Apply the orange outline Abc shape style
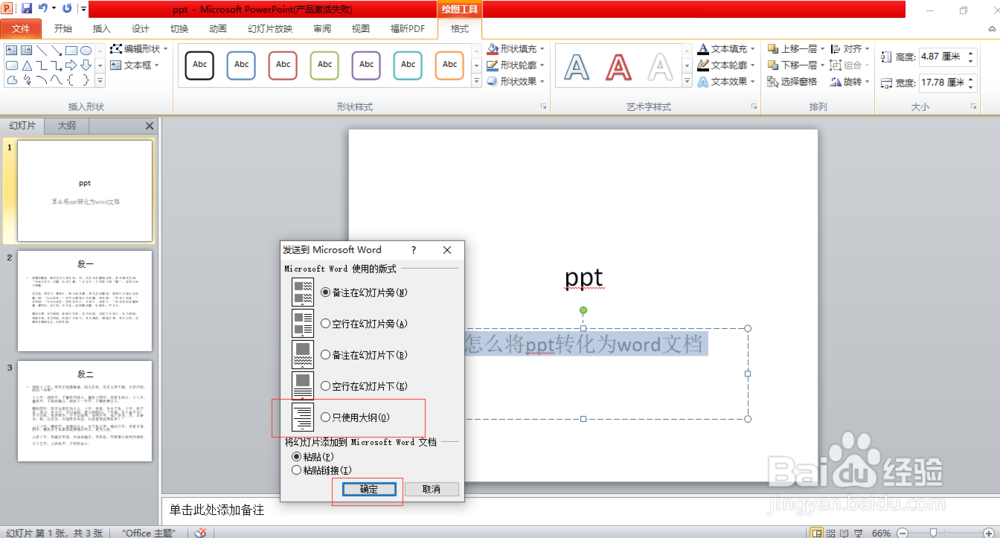Image resolution: width=1000 pixels, height=538 pixels. pyautogui.click(x=450, y=65)
